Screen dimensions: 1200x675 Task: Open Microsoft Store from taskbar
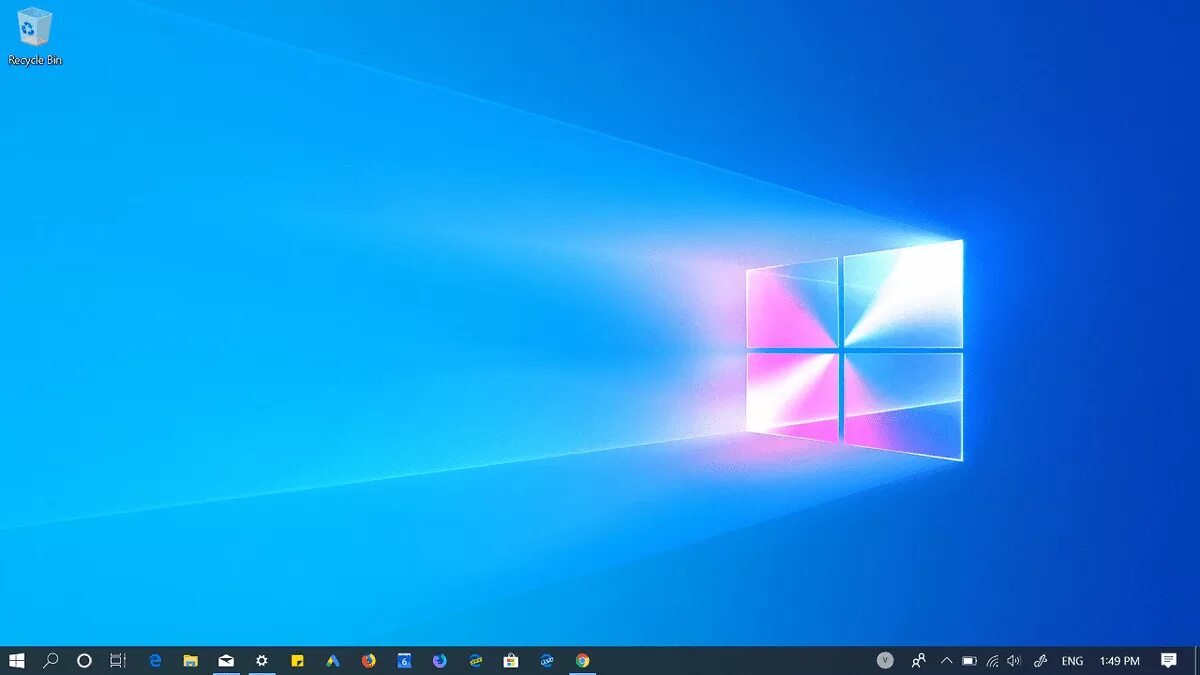[511, 660]
